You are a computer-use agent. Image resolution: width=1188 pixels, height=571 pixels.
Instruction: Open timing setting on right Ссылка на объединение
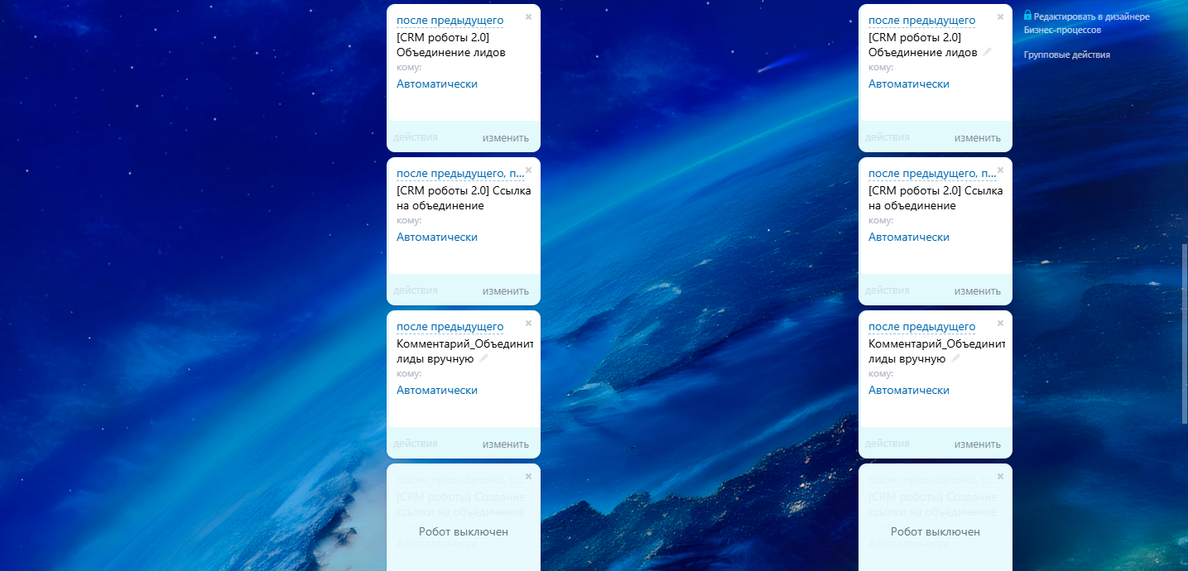pos(933,173)
